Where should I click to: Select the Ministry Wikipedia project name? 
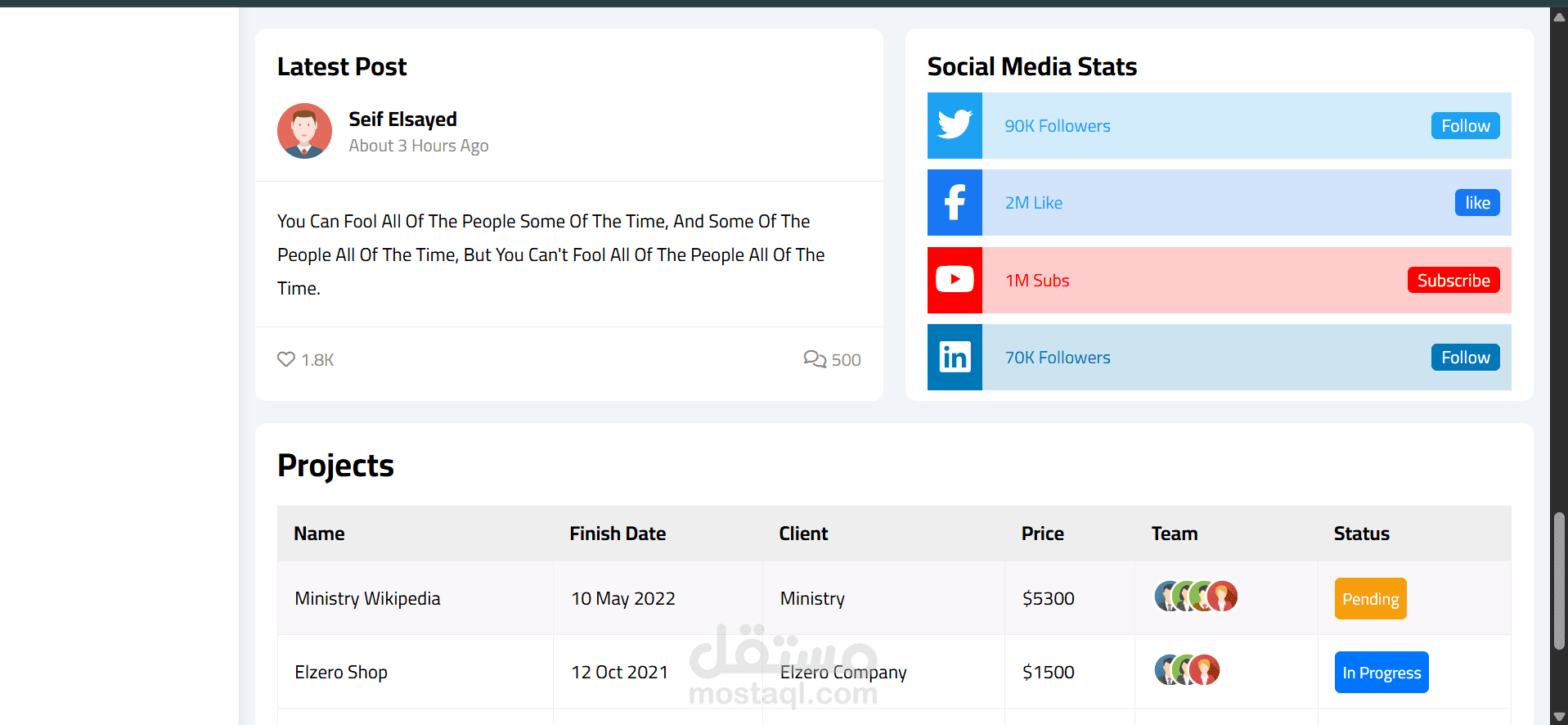point(367,598)
